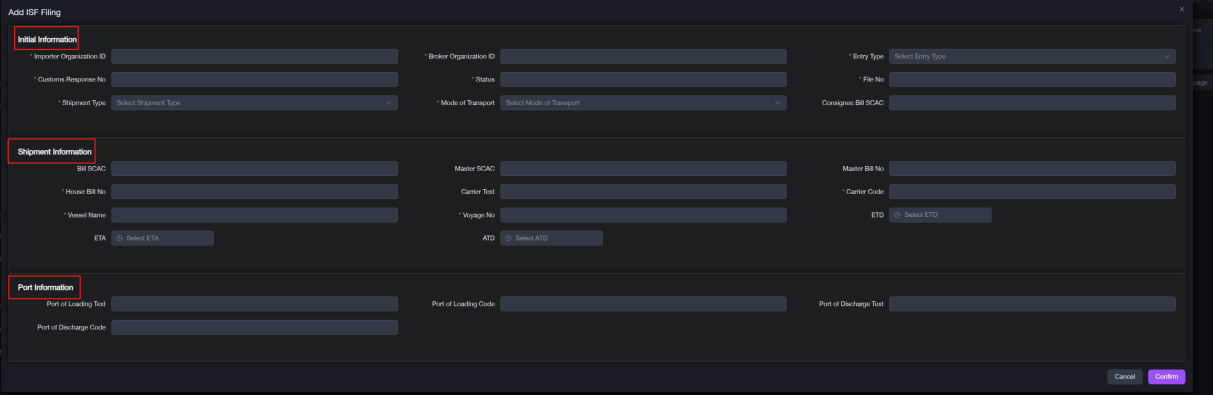The width and height of the screenshot is (1213, 395).
Task: Focus the Carrier Code input field
Action: 1032,191
